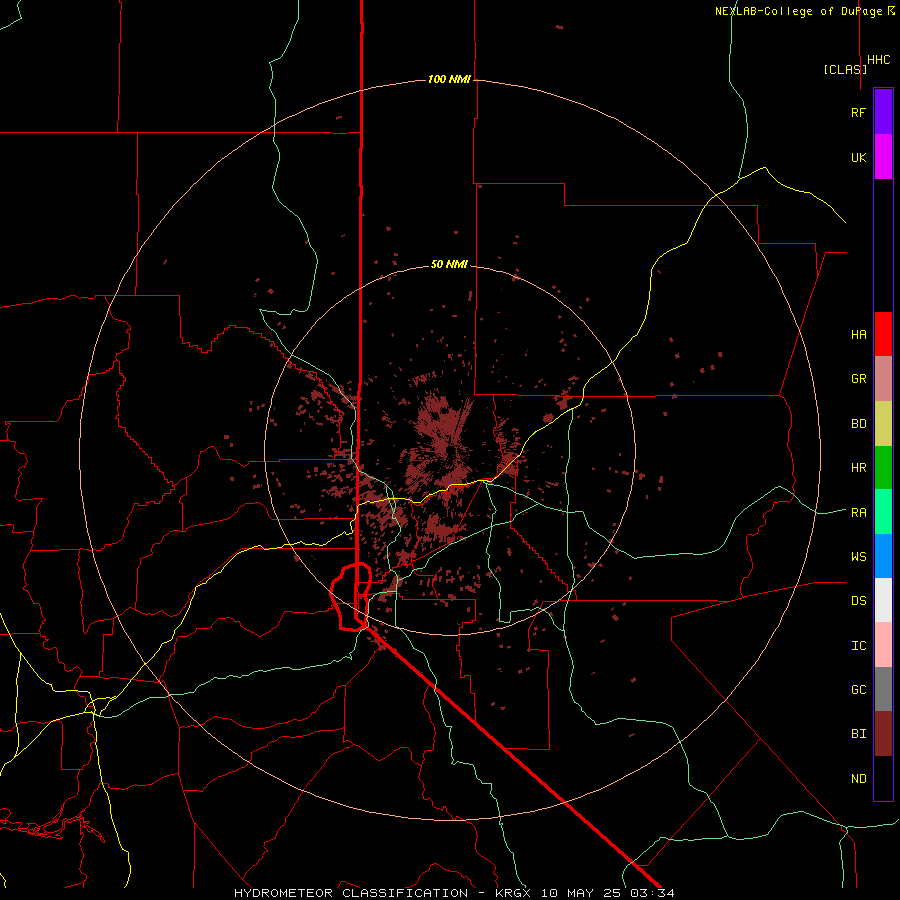Click the RA legend label

tap(858, 513)
